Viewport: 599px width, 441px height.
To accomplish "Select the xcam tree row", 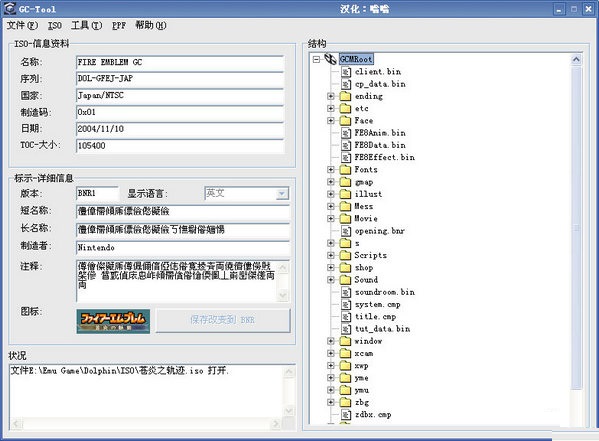I will pos(364,353).
